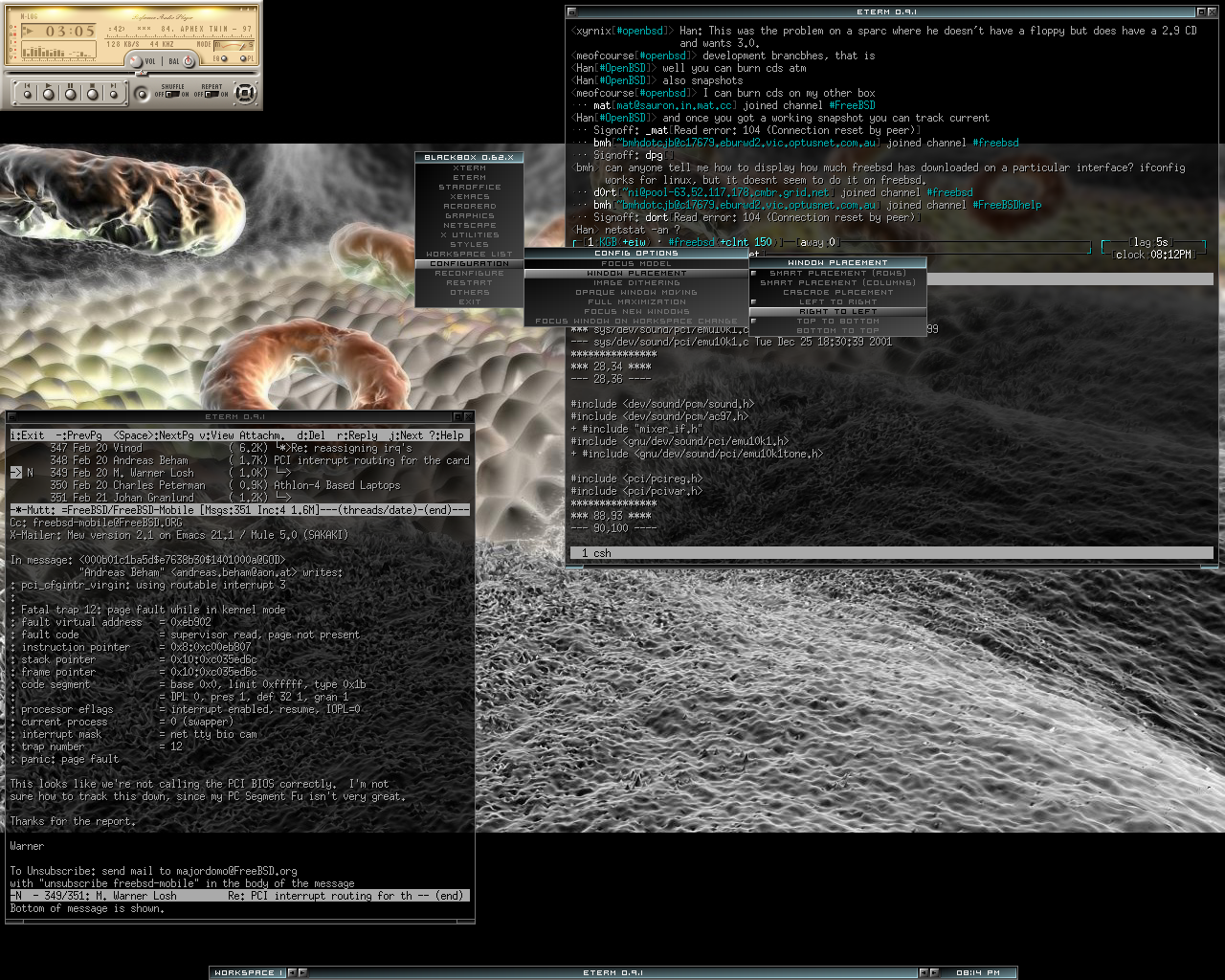The width and height of the screenshot is (1225, 980).
Task: Toggle the Repeat switch
Action: tap(212, 94)
